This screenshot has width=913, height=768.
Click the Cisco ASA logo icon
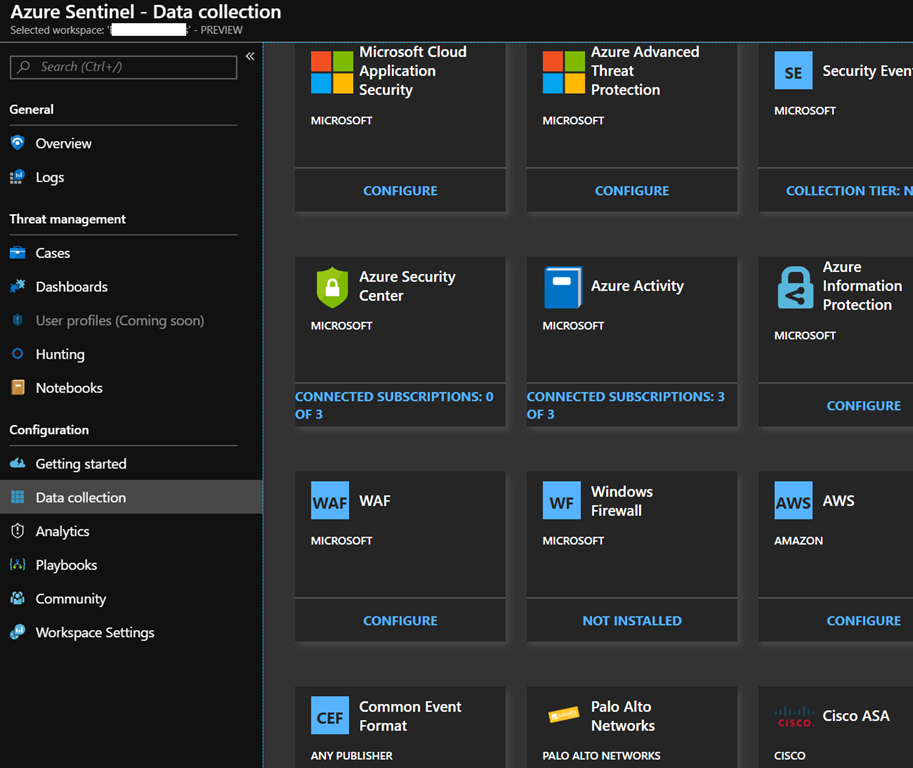click(x=794, y=716)
